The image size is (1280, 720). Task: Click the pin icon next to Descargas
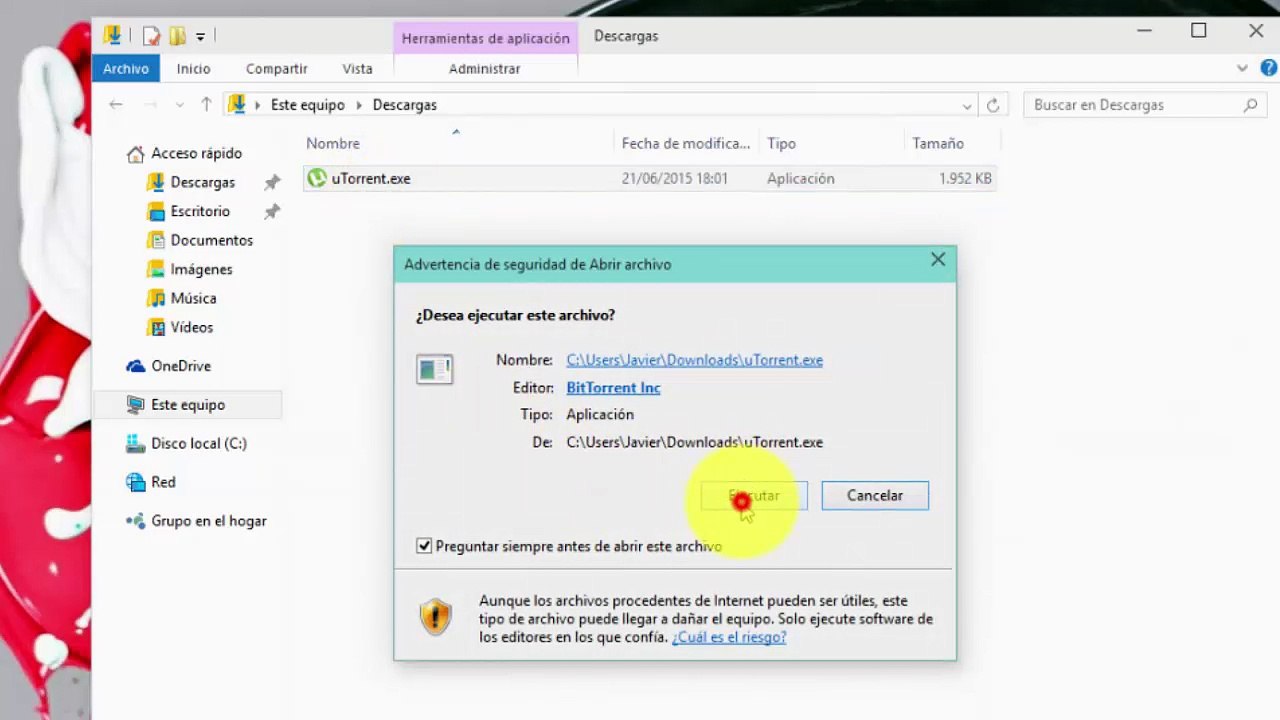272,183
